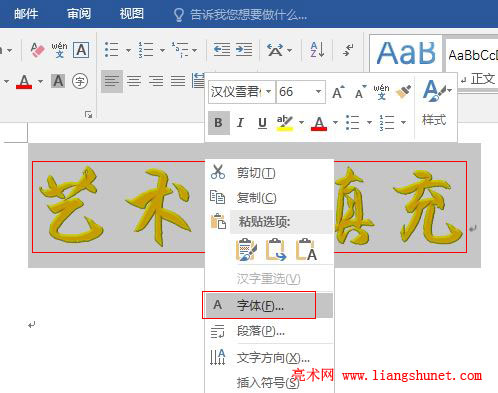Viewport: 498px width, 393px height.
Task: Apply red font color in mini toolbar
Action: [319, 123]
